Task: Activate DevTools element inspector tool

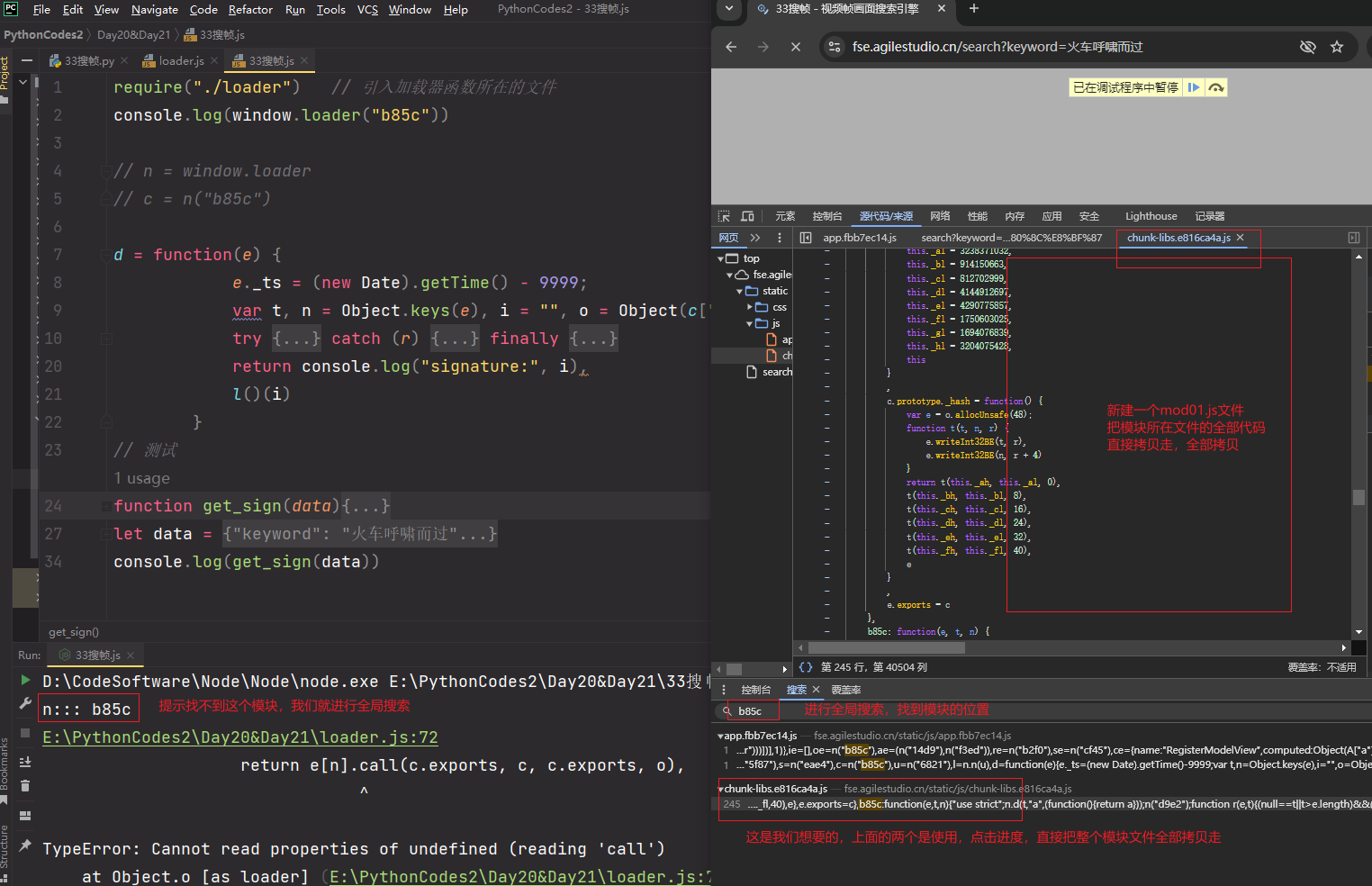Action: pyautogui.click(x=724, y=216)
